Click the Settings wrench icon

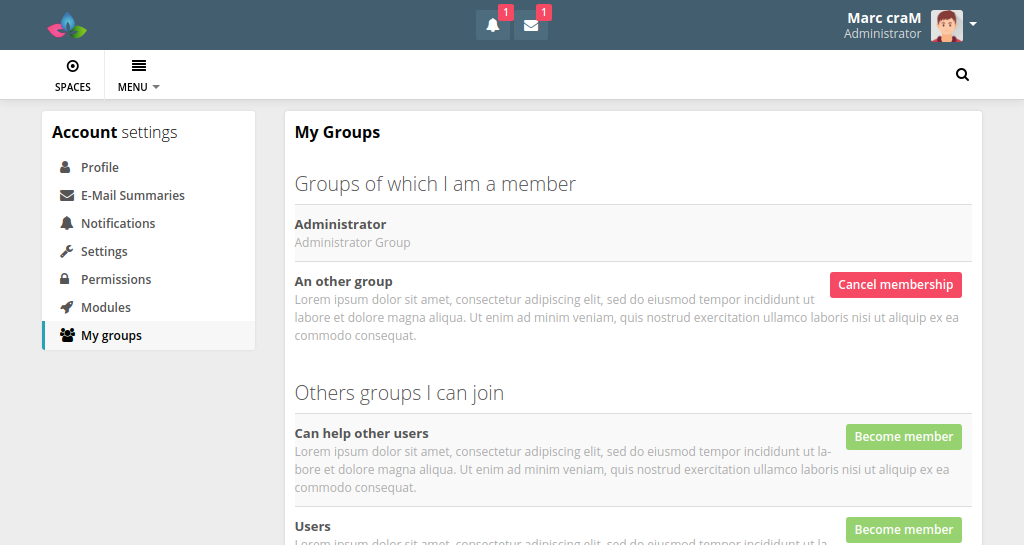[x=66, y=252]
